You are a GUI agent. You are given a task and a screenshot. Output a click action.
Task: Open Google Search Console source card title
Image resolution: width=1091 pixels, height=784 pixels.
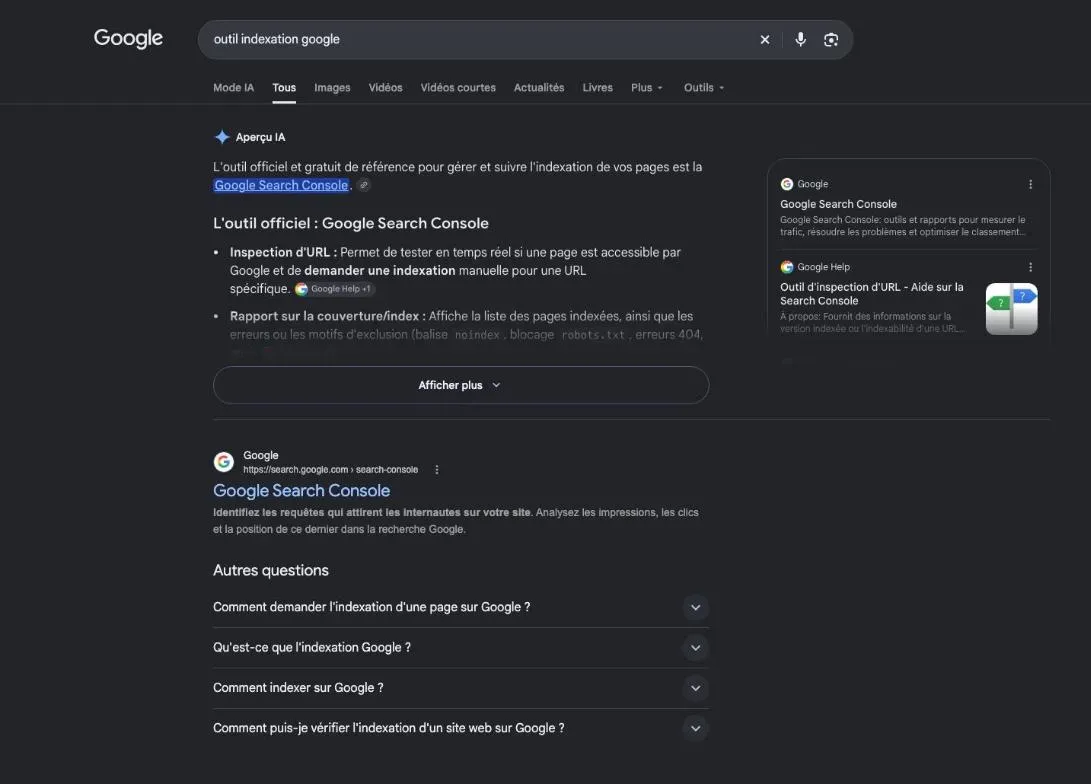838,204
